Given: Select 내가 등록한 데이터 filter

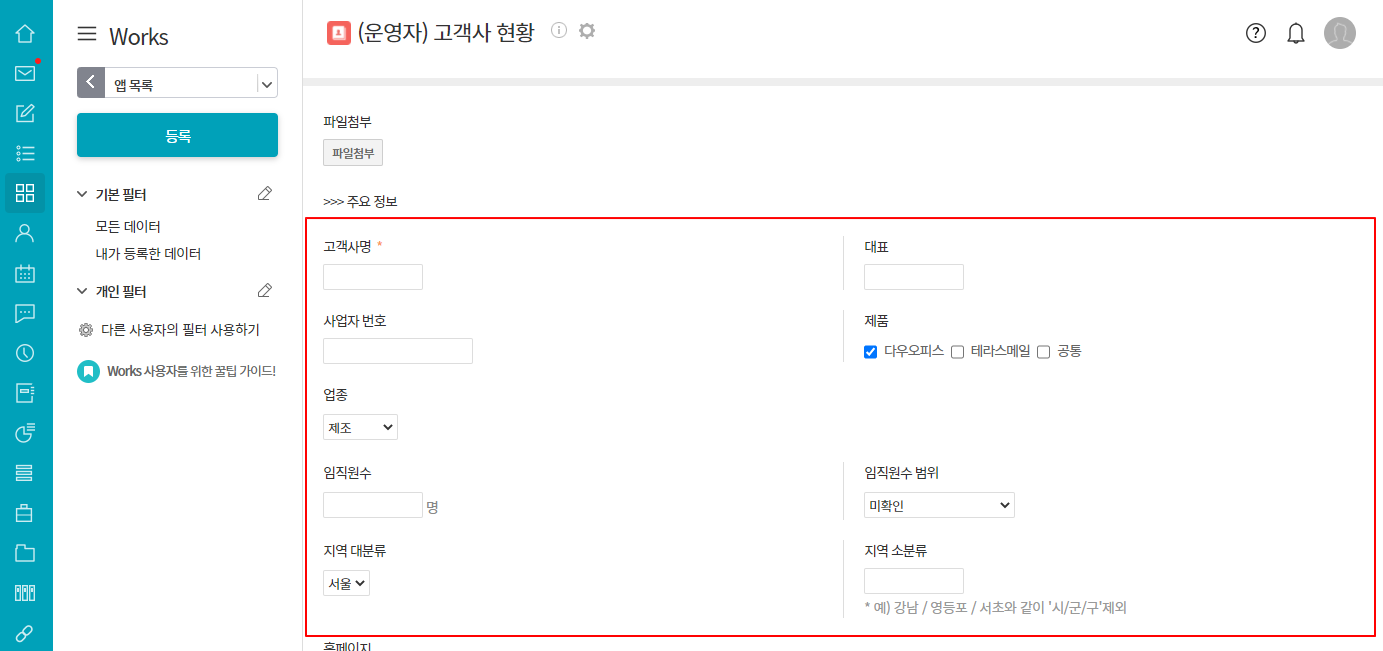Looking at the screenshot, I should click(148, 254).
